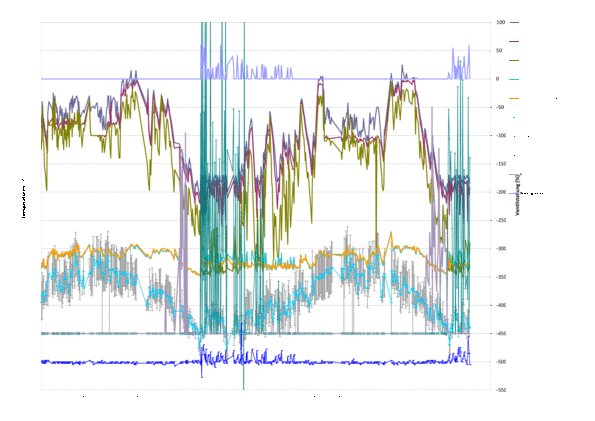Click the '-300' axis tick label
595x421 pixels.
click(501, 248)
